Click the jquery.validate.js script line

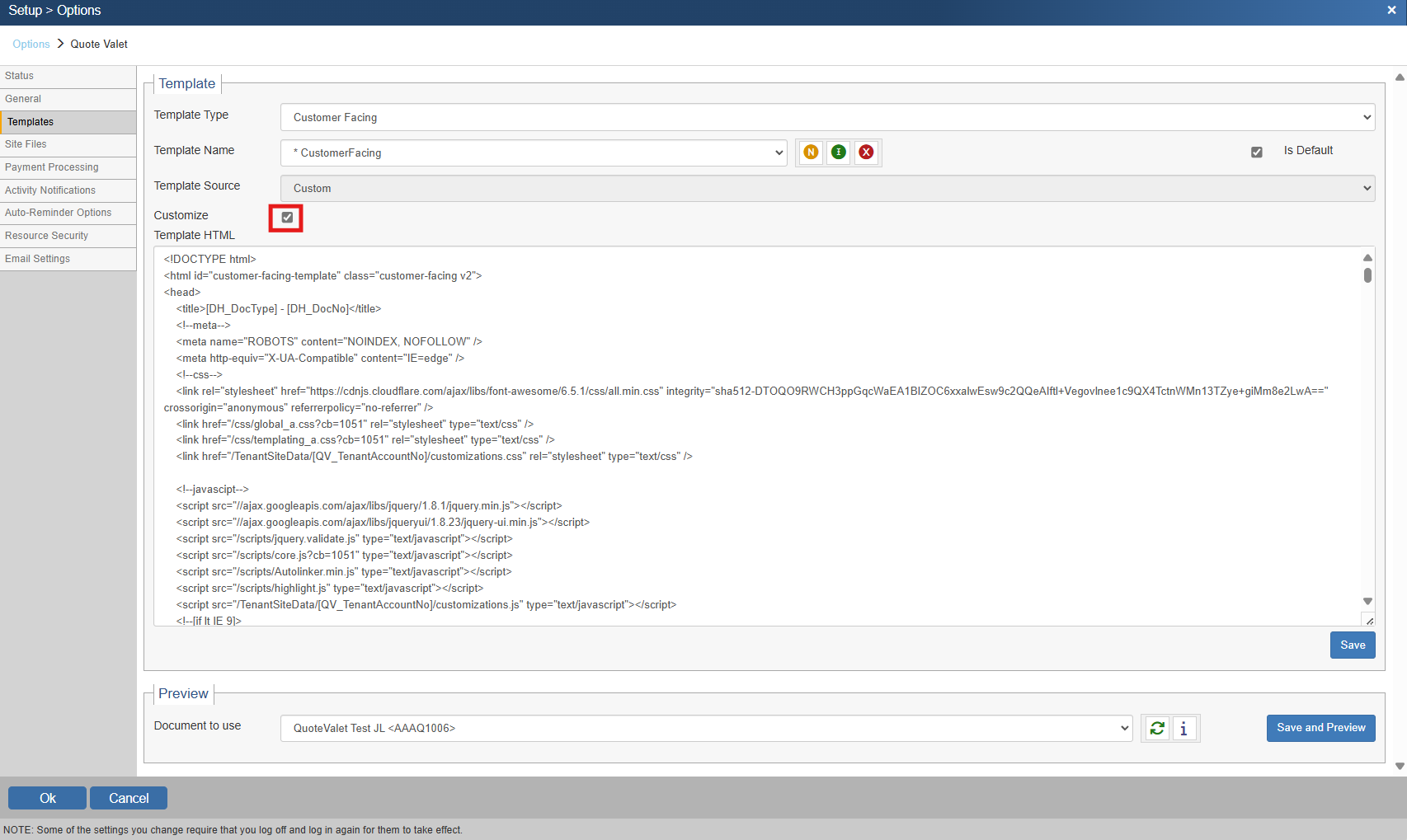pos(344,538)
